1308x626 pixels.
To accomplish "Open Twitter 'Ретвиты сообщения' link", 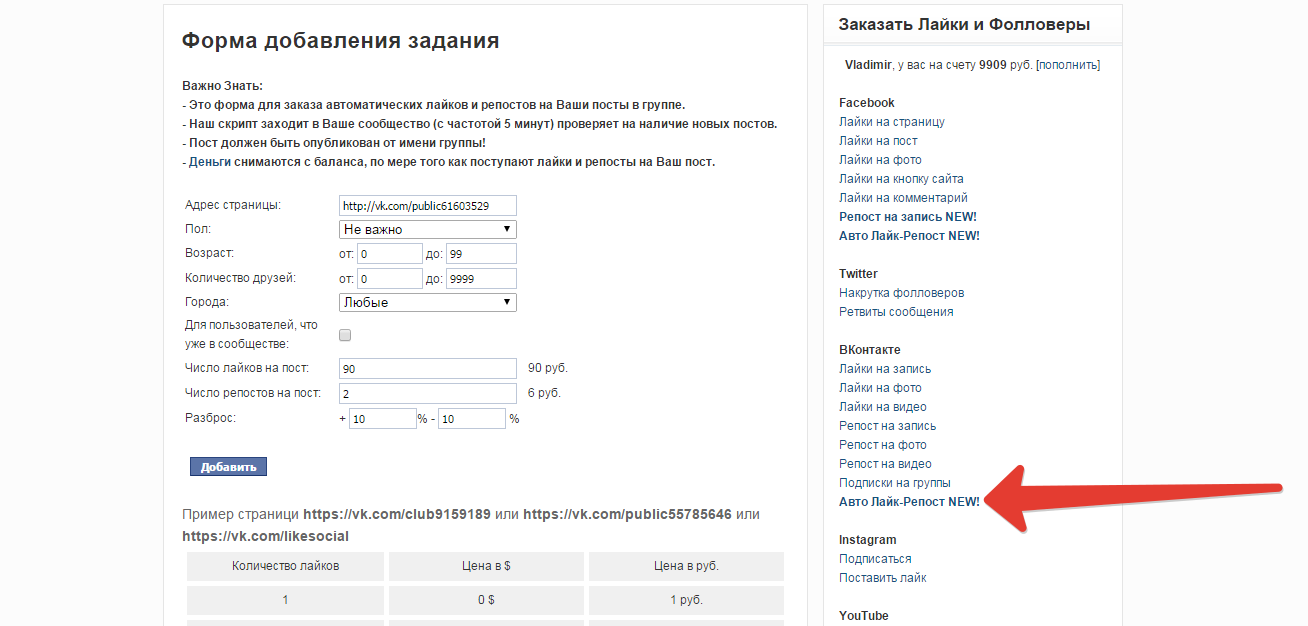I will (896, 312).
